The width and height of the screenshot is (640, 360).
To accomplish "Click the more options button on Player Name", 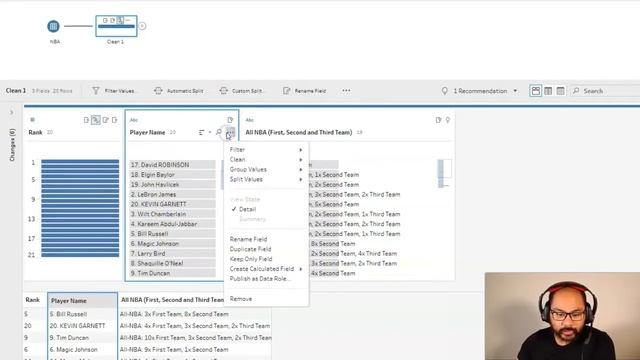I will [230, 133].
